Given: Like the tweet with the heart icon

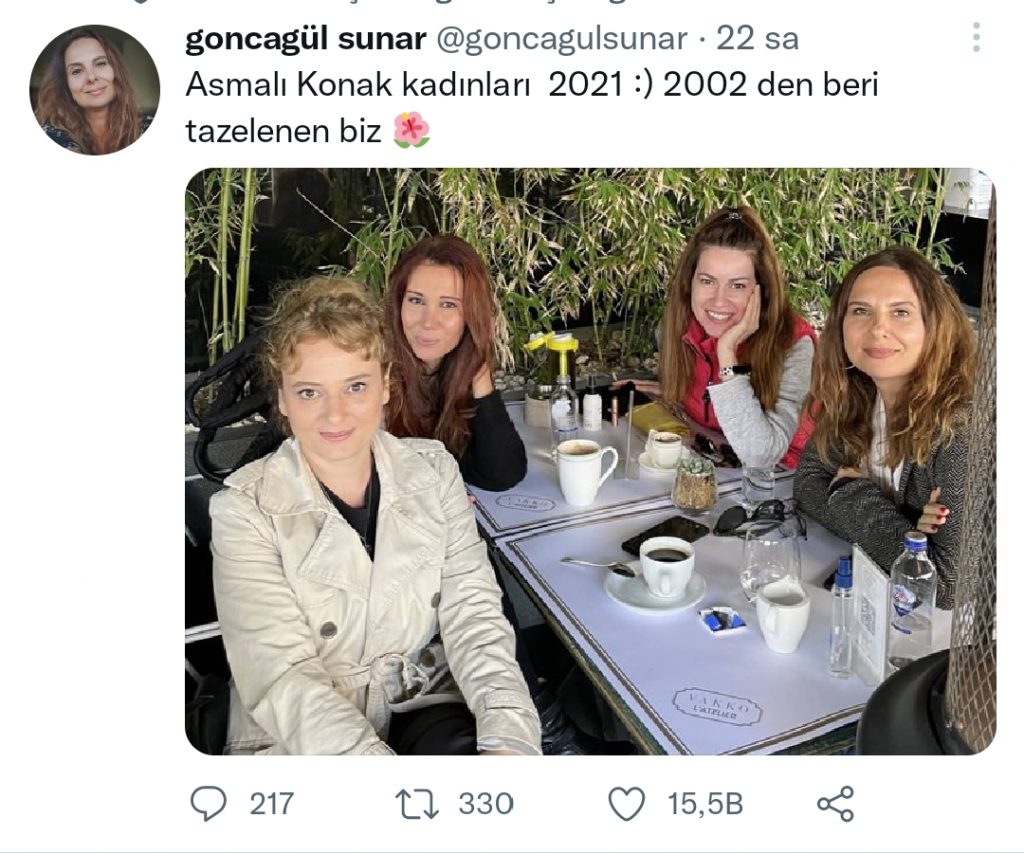Looking at the screenshot, I should click(627, 803).
